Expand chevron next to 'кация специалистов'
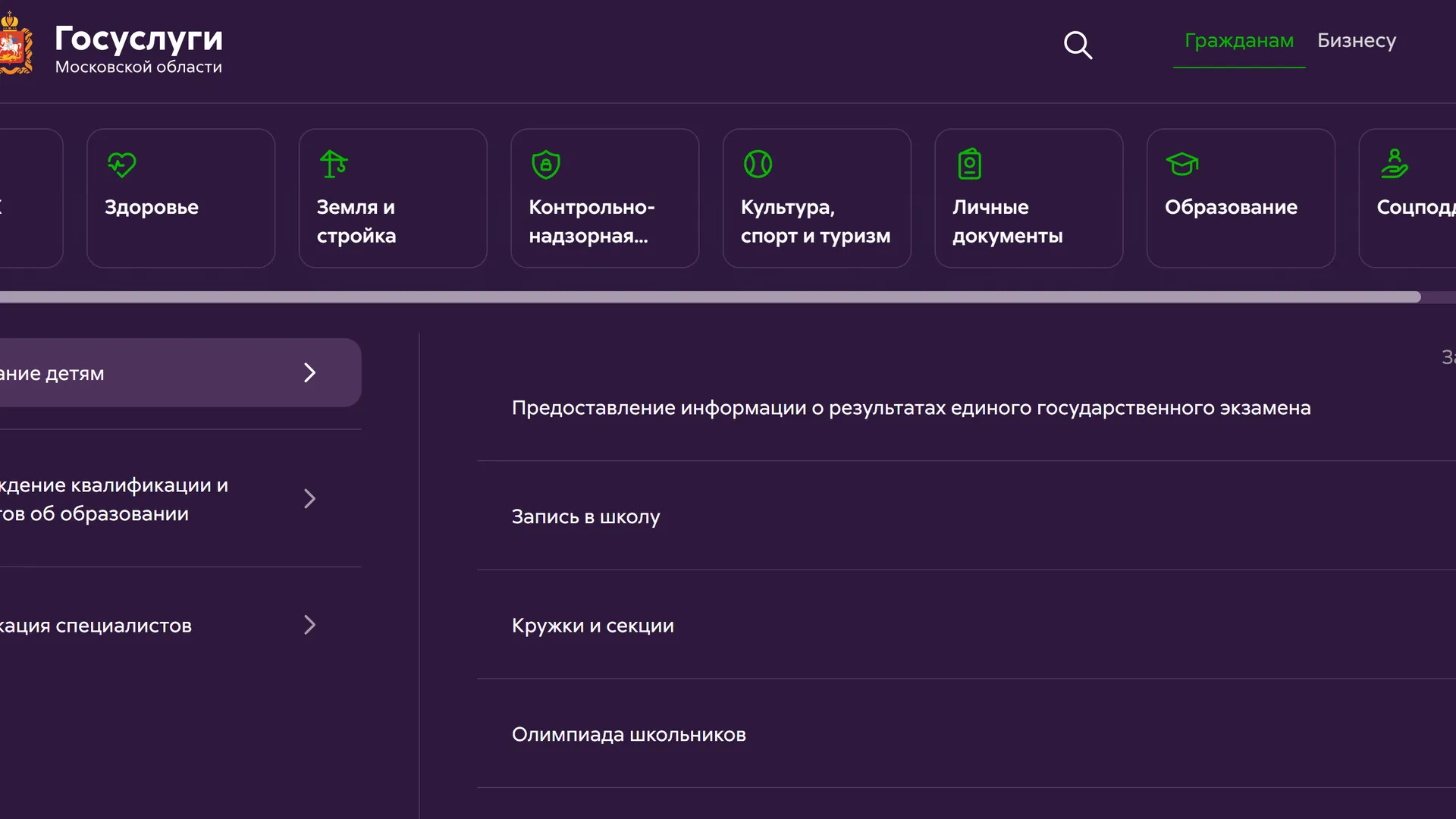This screenshot has height=819, width=1456. click(x=309, y=625)
